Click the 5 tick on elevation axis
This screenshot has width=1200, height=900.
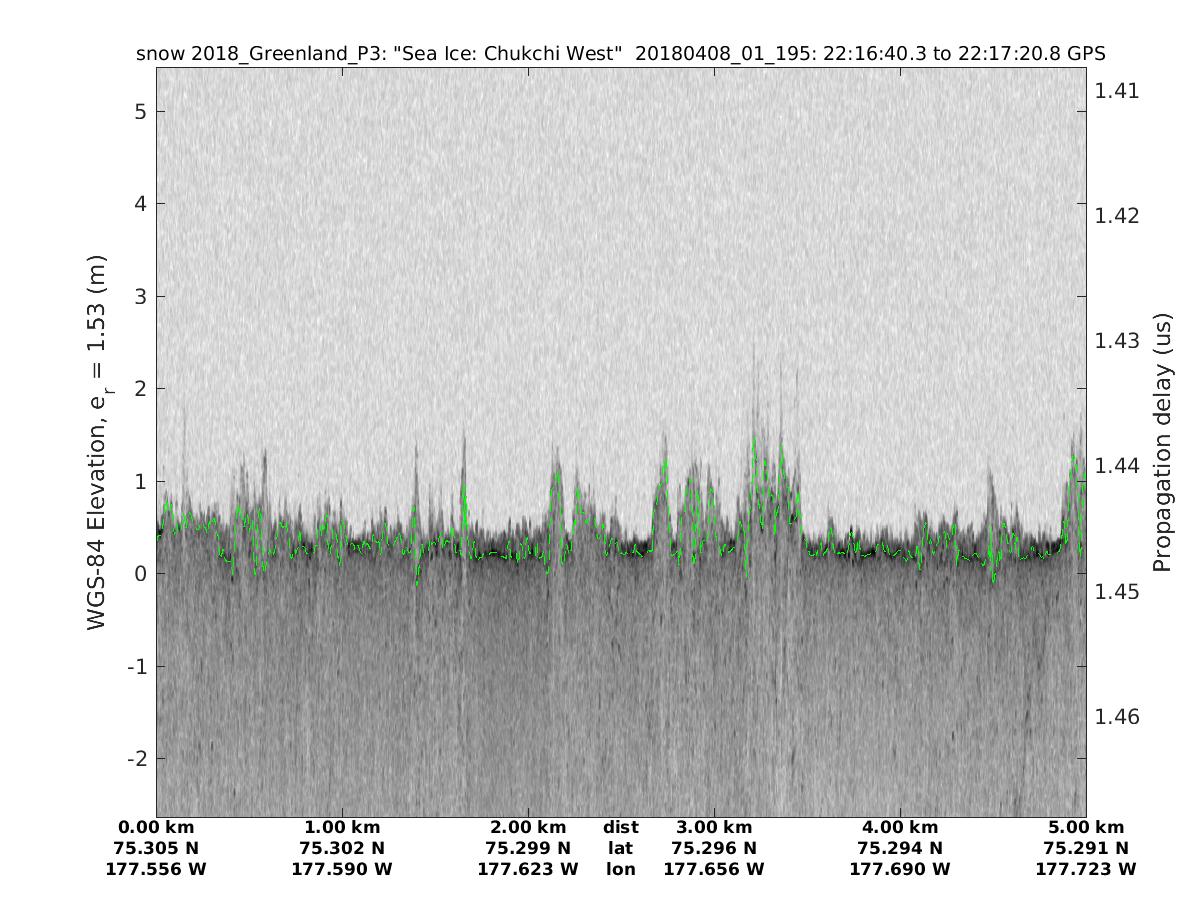pos(142,111)
